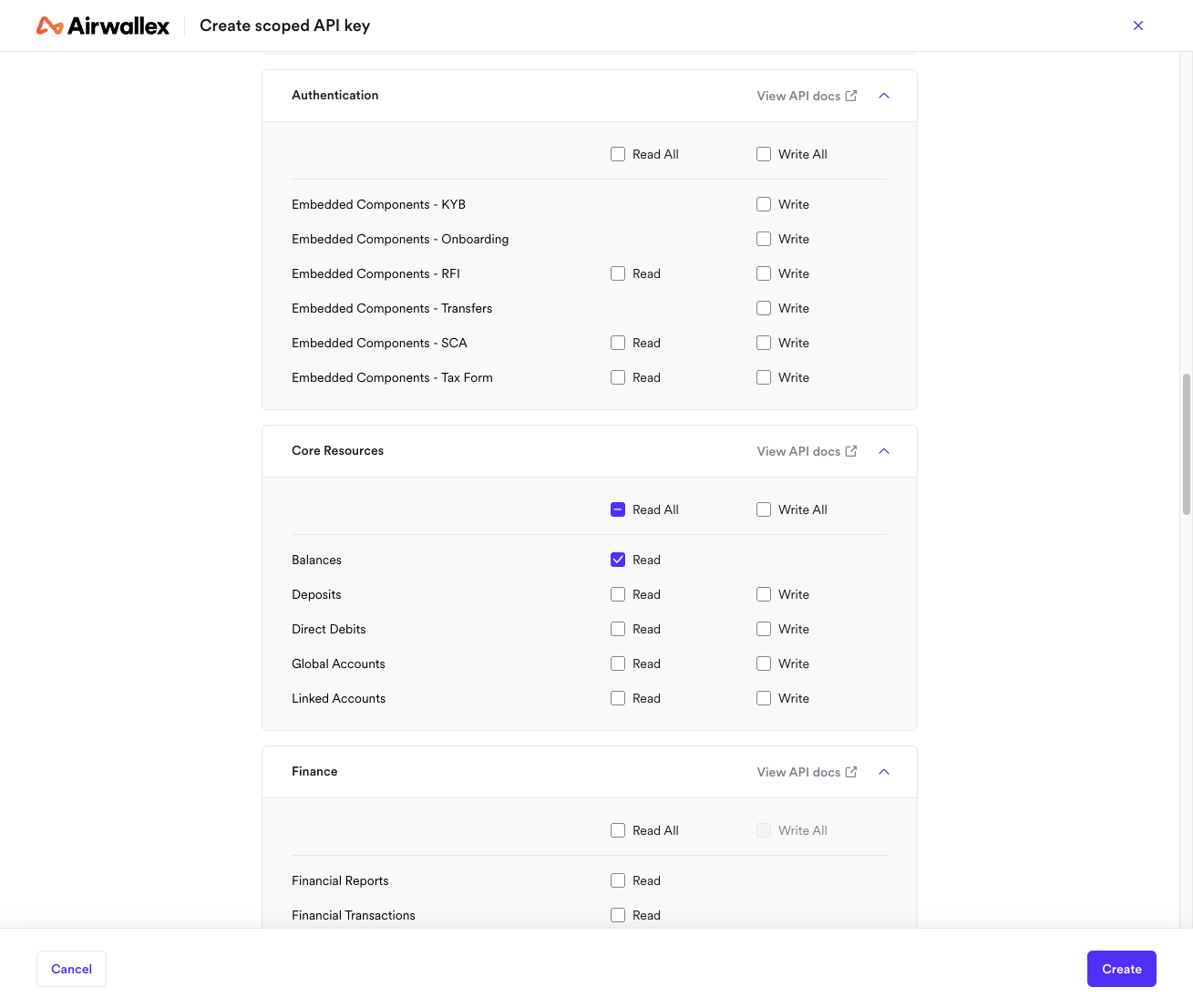The height and width of the screenshot is (1008, 1193).
Task: Uncheck Read for Balances
Action: 618,560
